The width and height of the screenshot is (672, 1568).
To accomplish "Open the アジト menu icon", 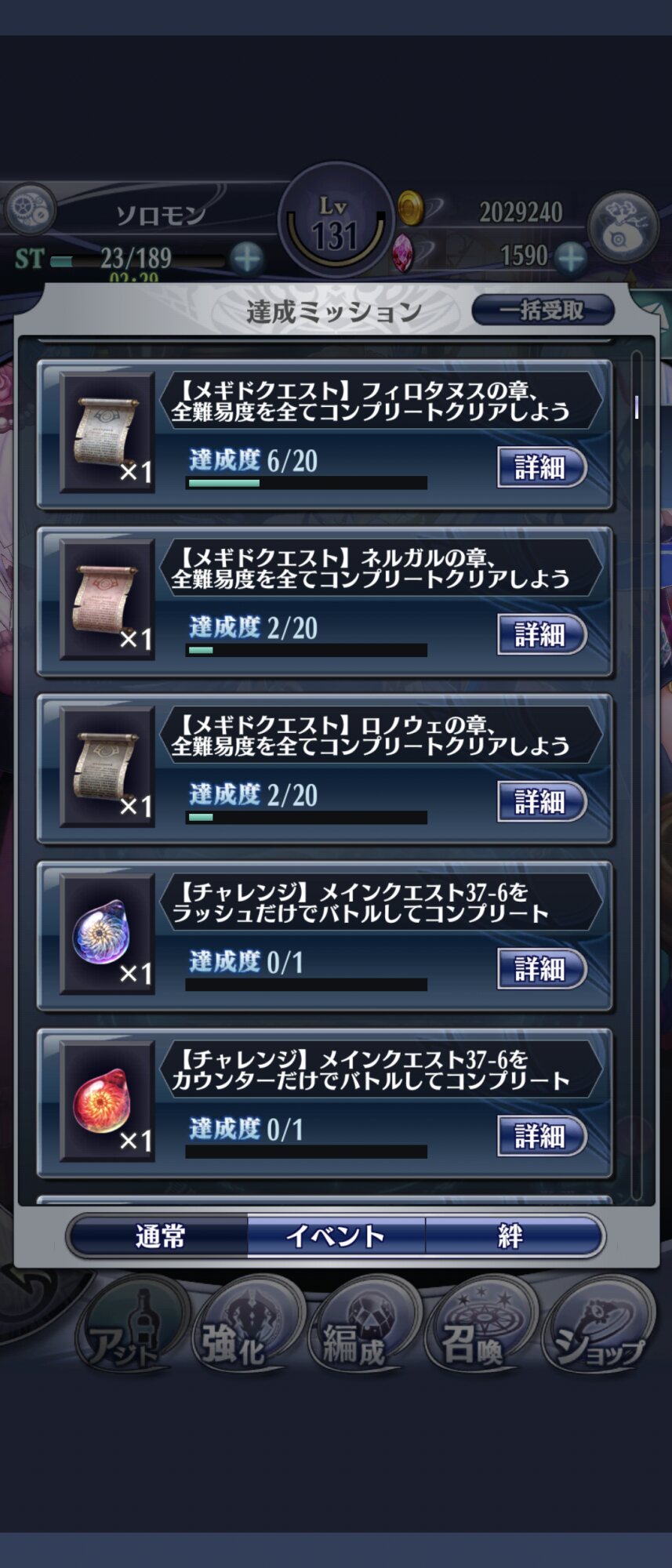I will [129, 1327].
